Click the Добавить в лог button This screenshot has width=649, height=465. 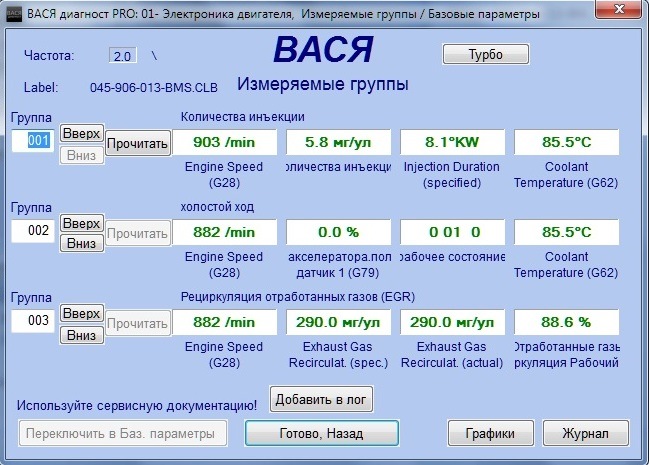[321, 399]
